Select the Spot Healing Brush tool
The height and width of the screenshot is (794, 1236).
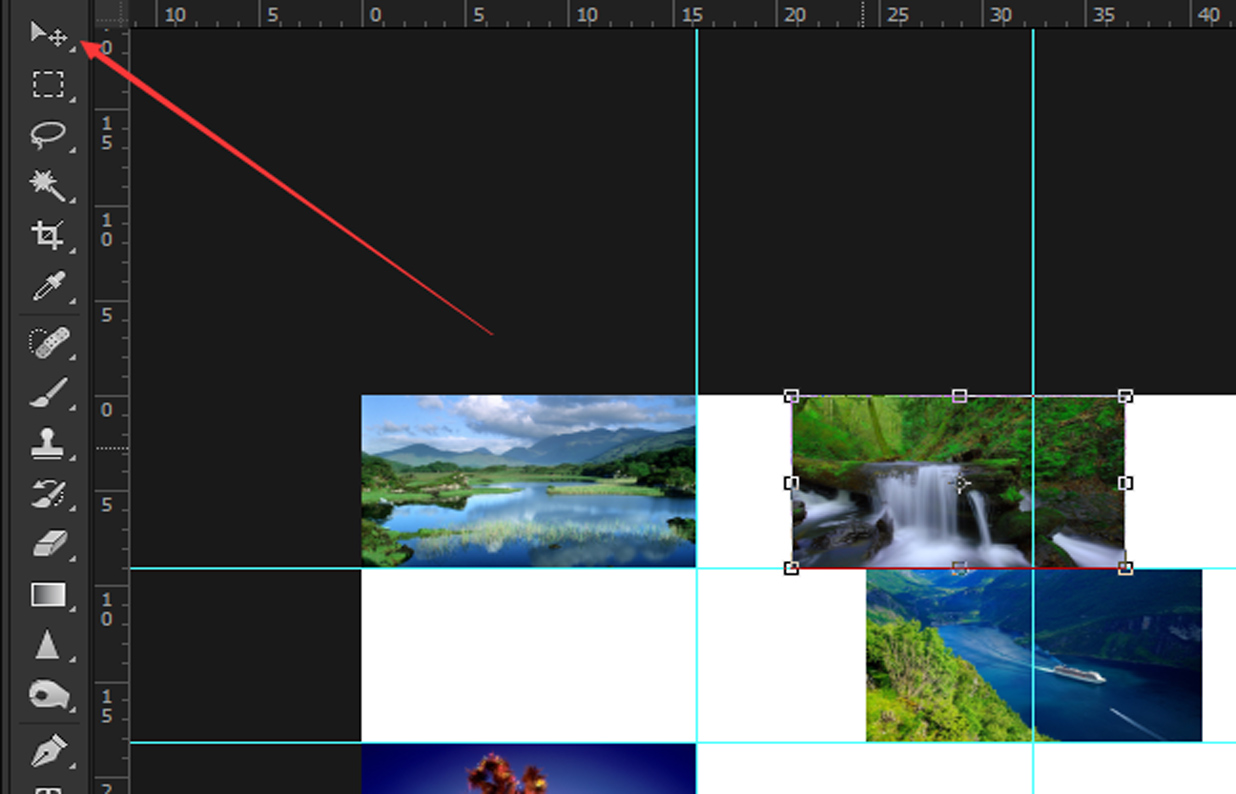click(x=48, y=343)
